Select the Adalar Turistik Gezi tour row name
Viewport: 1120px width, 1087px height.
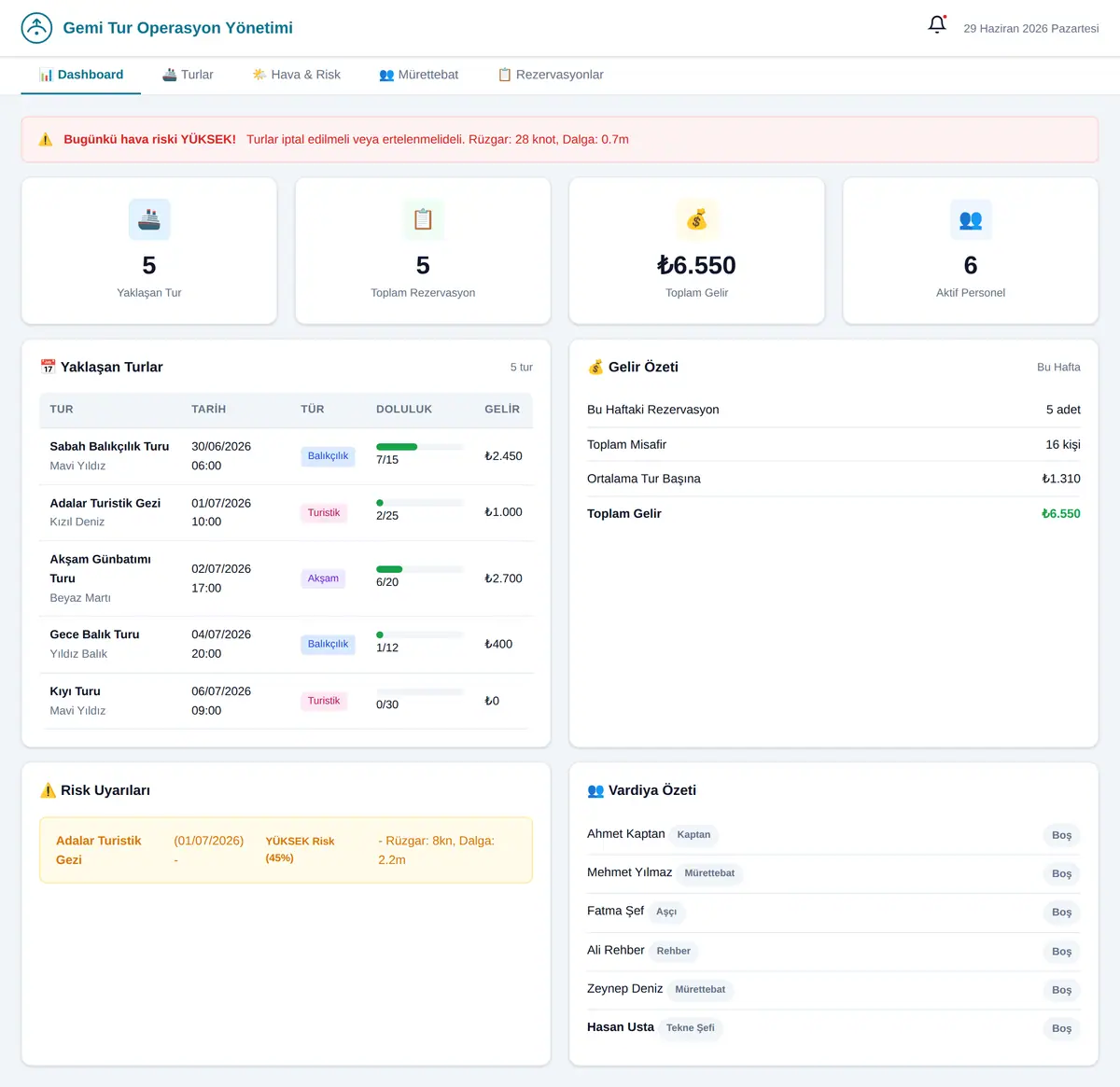[105, 503]
